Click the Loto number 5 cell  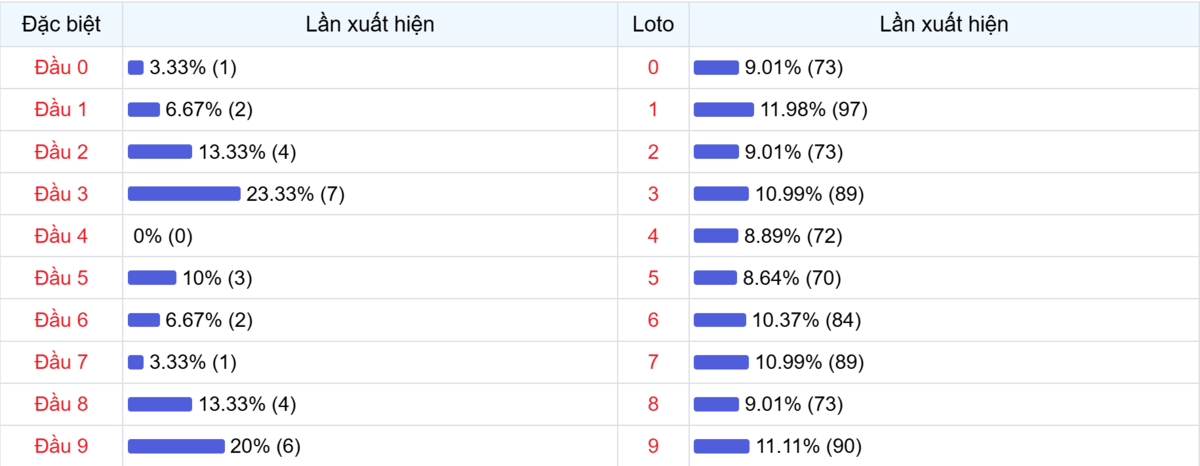coord(653,278)
